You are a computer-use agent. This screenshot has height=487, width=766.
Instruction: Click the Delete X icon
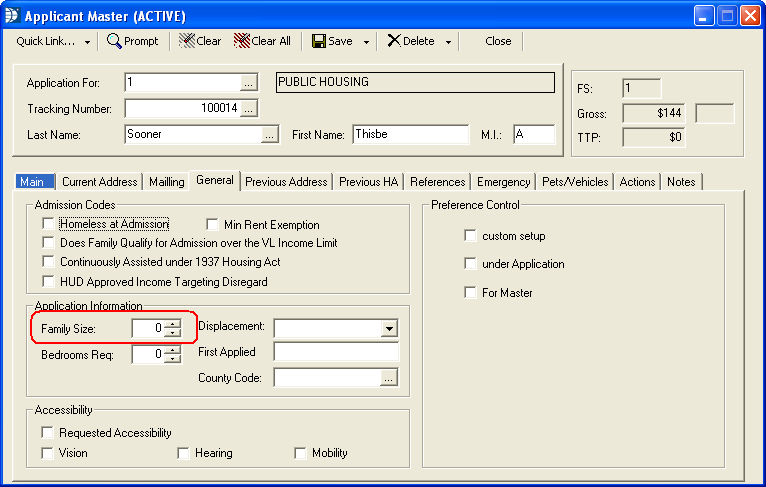click(394, 41)
